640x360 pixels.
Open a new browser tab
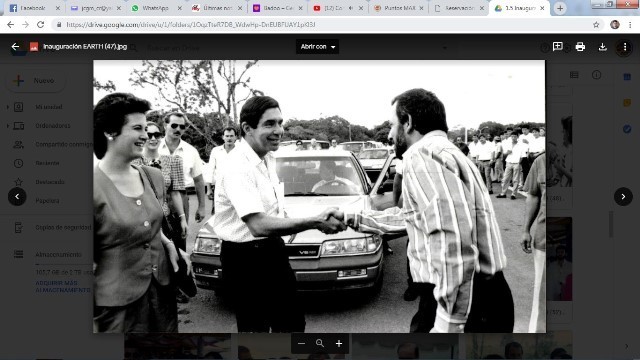click(560, 8)
